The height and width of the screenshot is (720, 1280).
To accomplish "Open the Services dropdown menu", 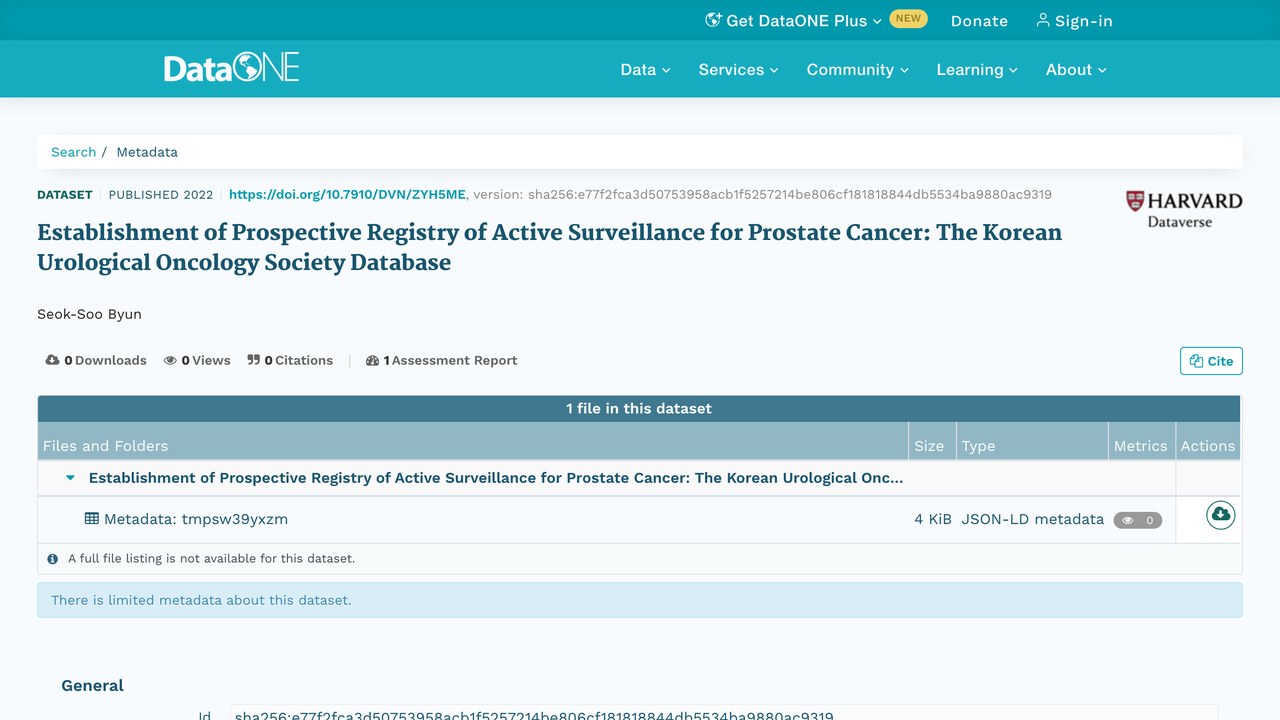I will pos(738,69).
